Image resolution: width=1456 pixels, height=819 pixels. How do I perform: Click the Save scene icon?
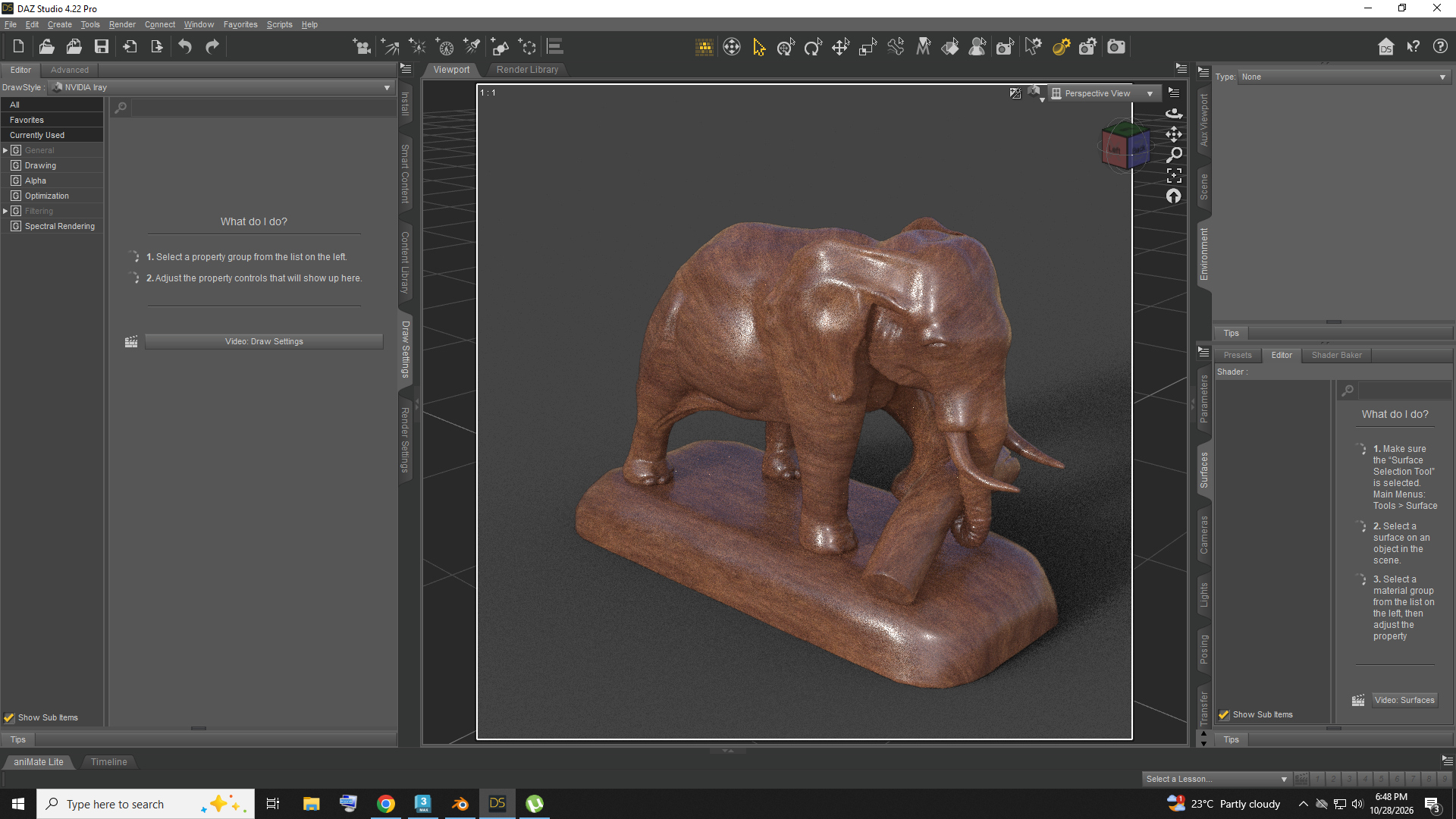(101, 47)
